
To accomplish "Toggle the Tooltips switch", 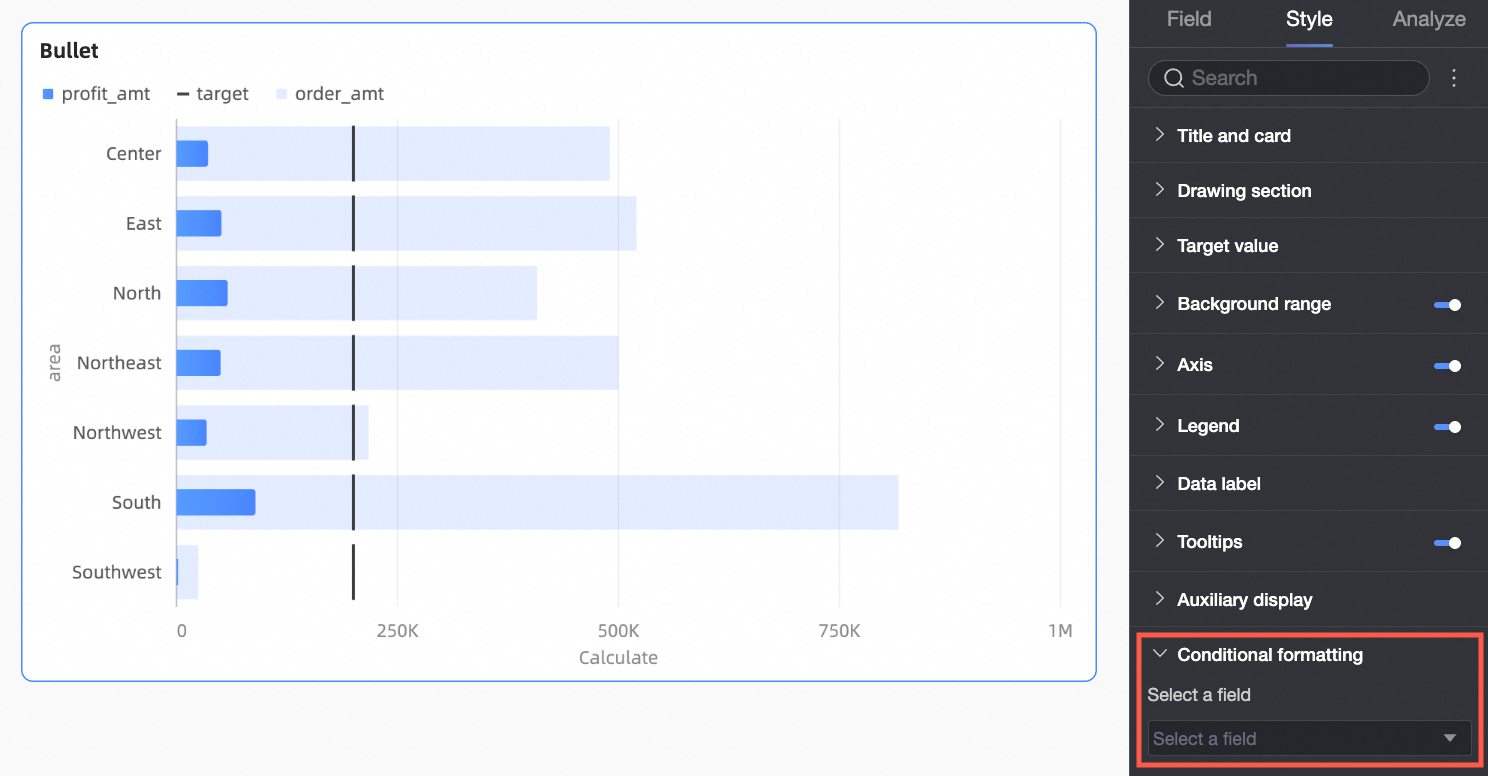I will click(x=1447, y=543).
